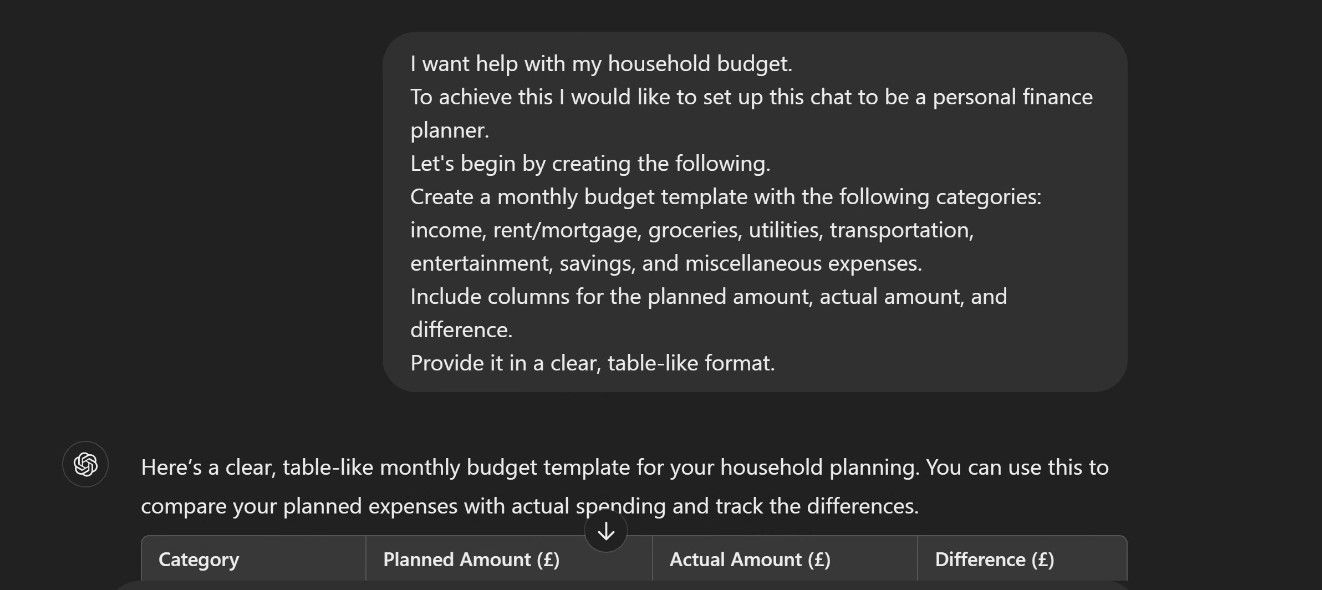Click the scroll-to-bottom down arrow button
The height and width of the screenshot is (590, 1322).
point(606,532)
